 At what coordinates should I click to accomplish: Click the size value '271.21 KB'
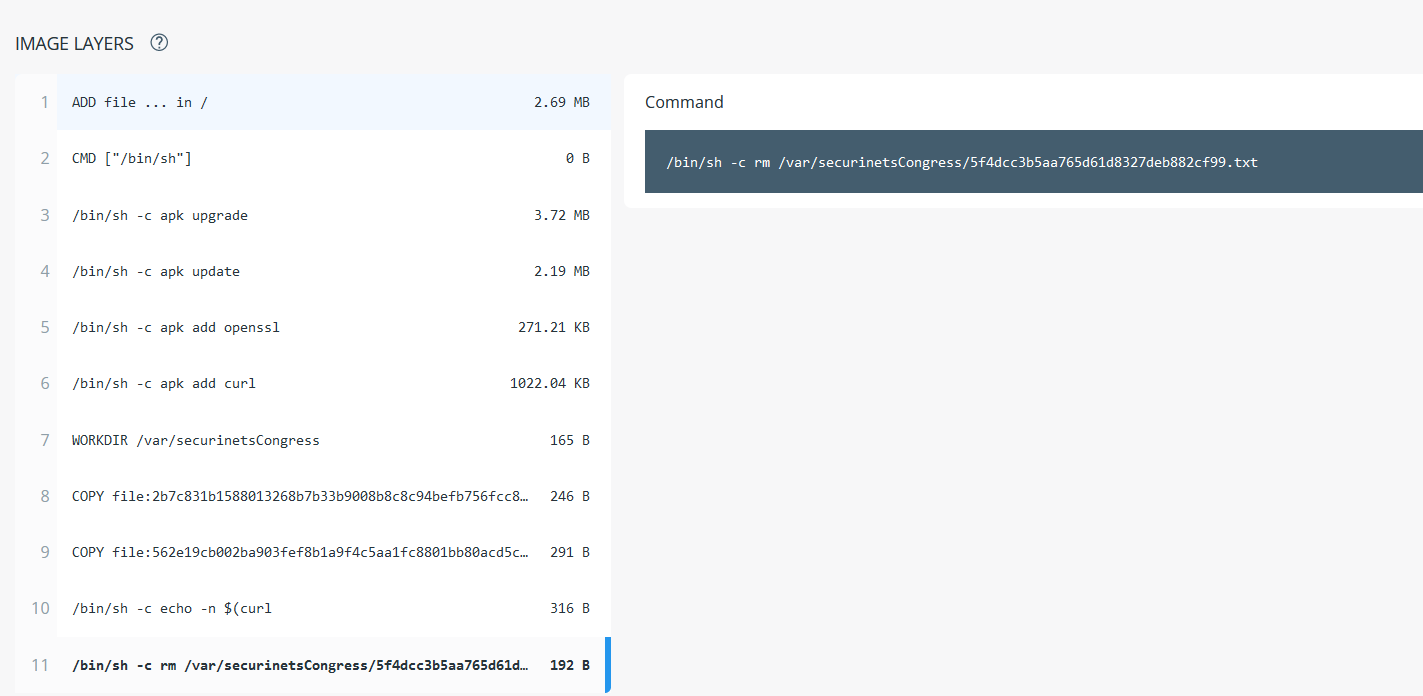(553, 326)
